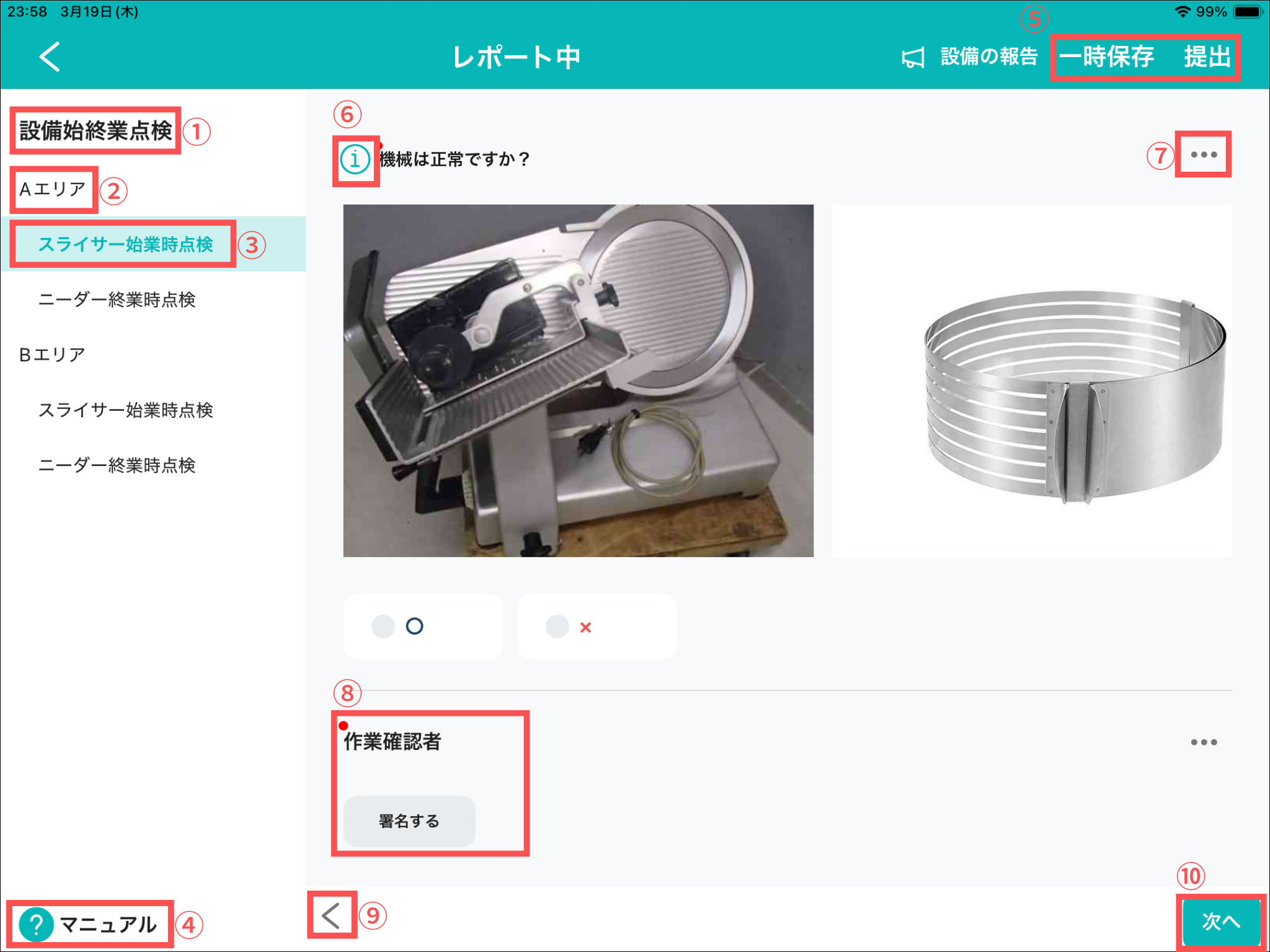
Task: Go to previous page with bottom chevron
Action: pyautogui.click(x=331, y=915)
